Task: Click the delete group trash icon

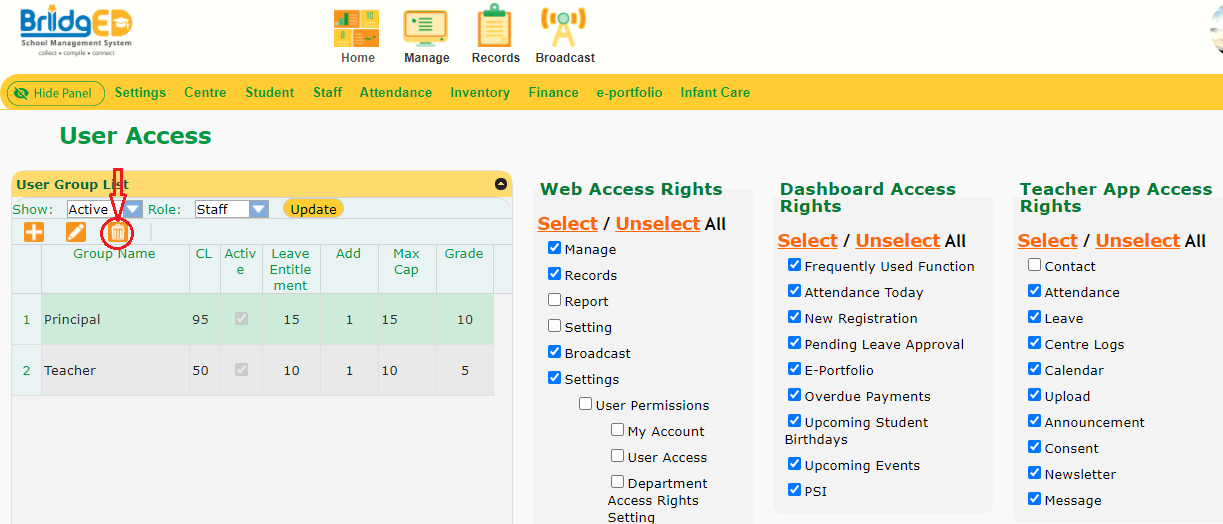Action: point(118,232)
